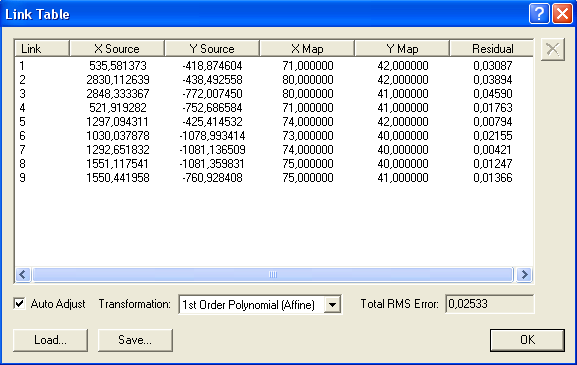Click Y Source value -1078,993414
Screen dimensions: 577x365
212,136
